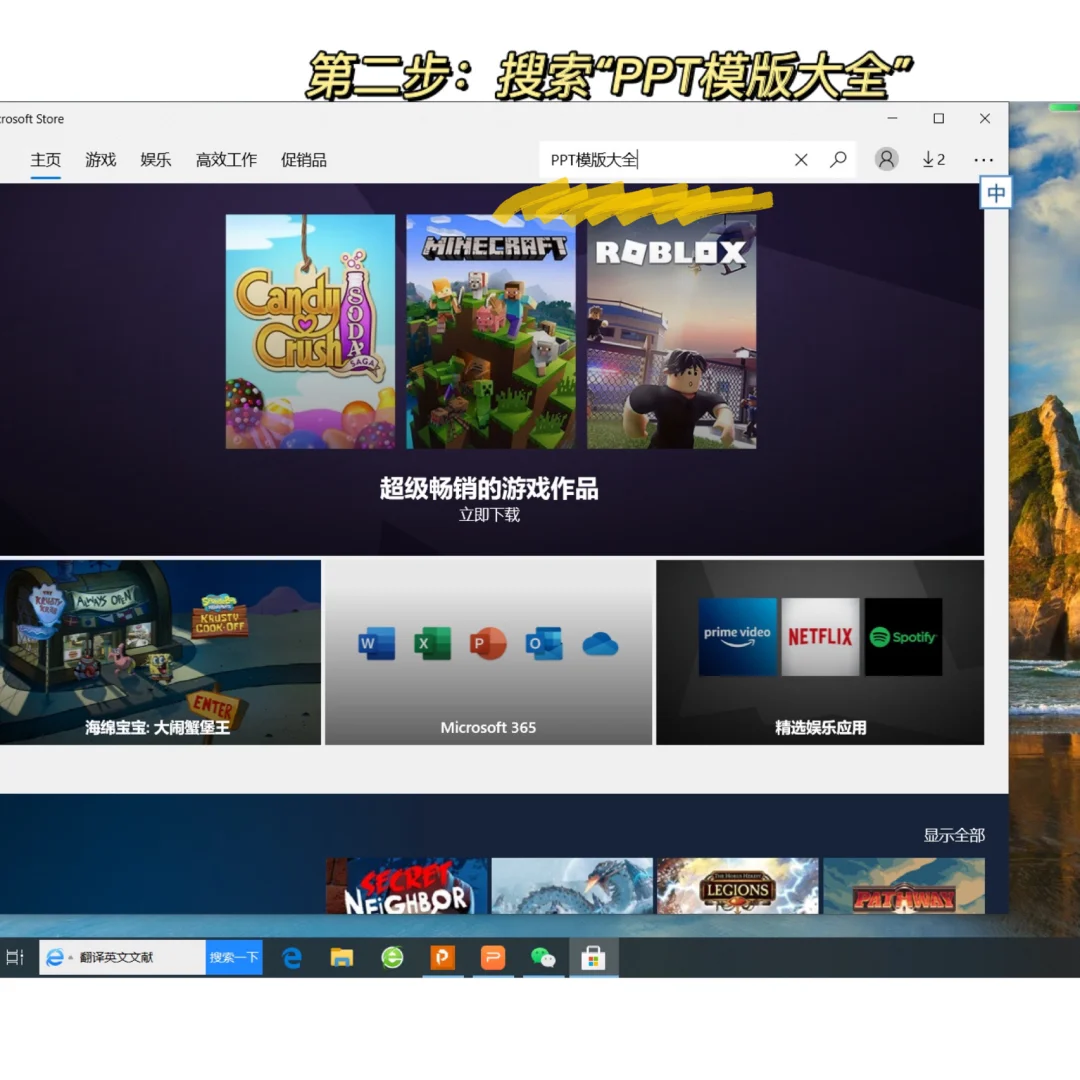The image size is (1080, 1080).
Task: Click the taskbar search field 翻译英文文献
Action: (x=123, y=957)
